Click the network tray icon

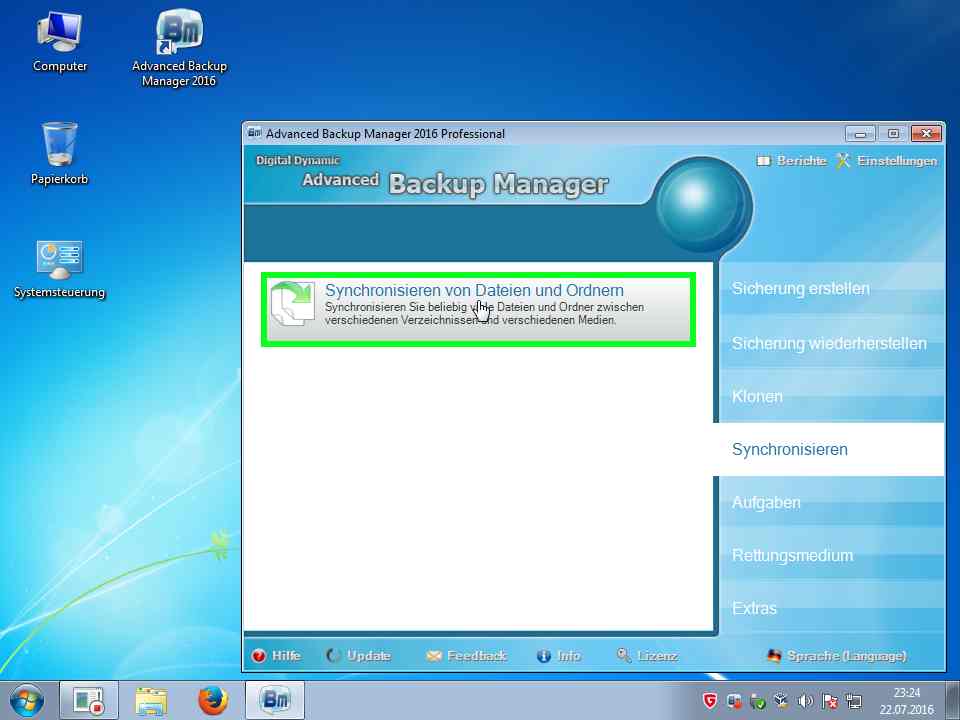coord(853,701)
